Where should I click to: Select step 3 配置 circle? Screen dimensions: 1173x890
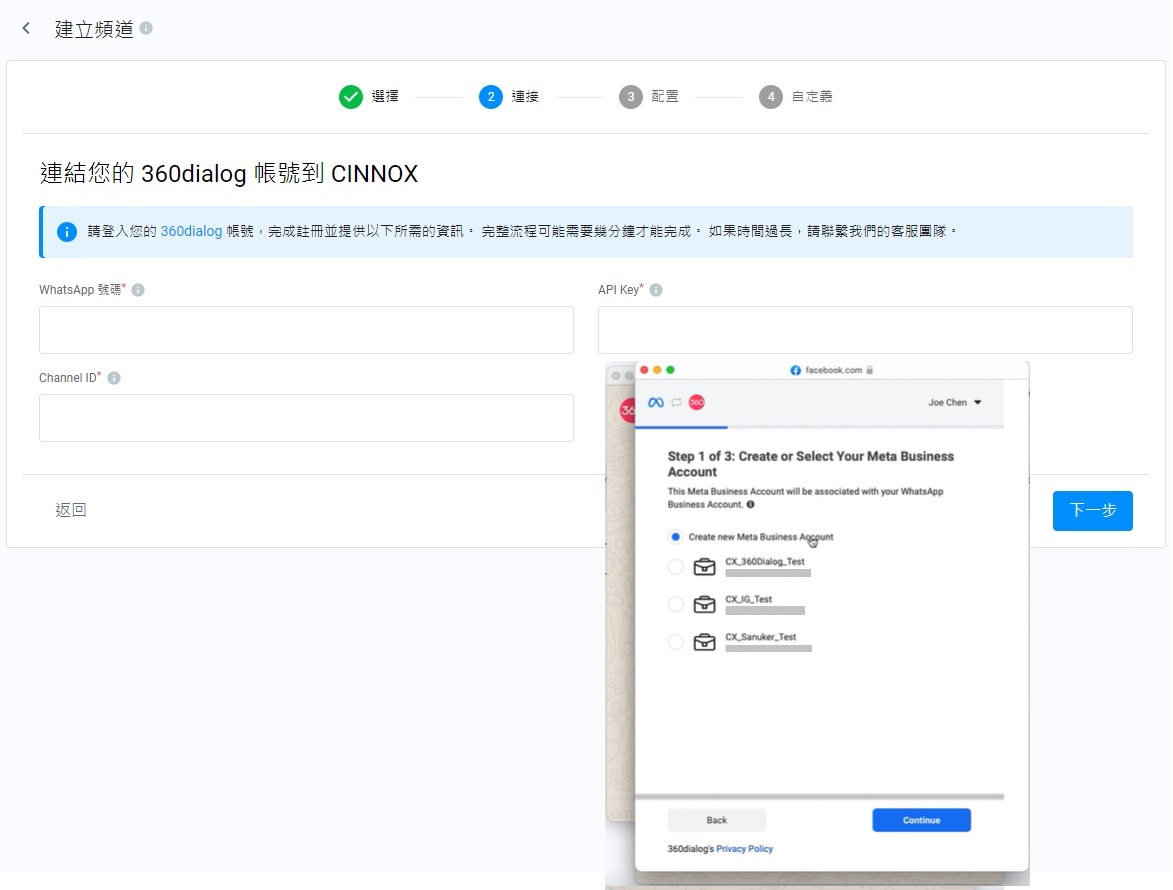[x=631, y=96]
